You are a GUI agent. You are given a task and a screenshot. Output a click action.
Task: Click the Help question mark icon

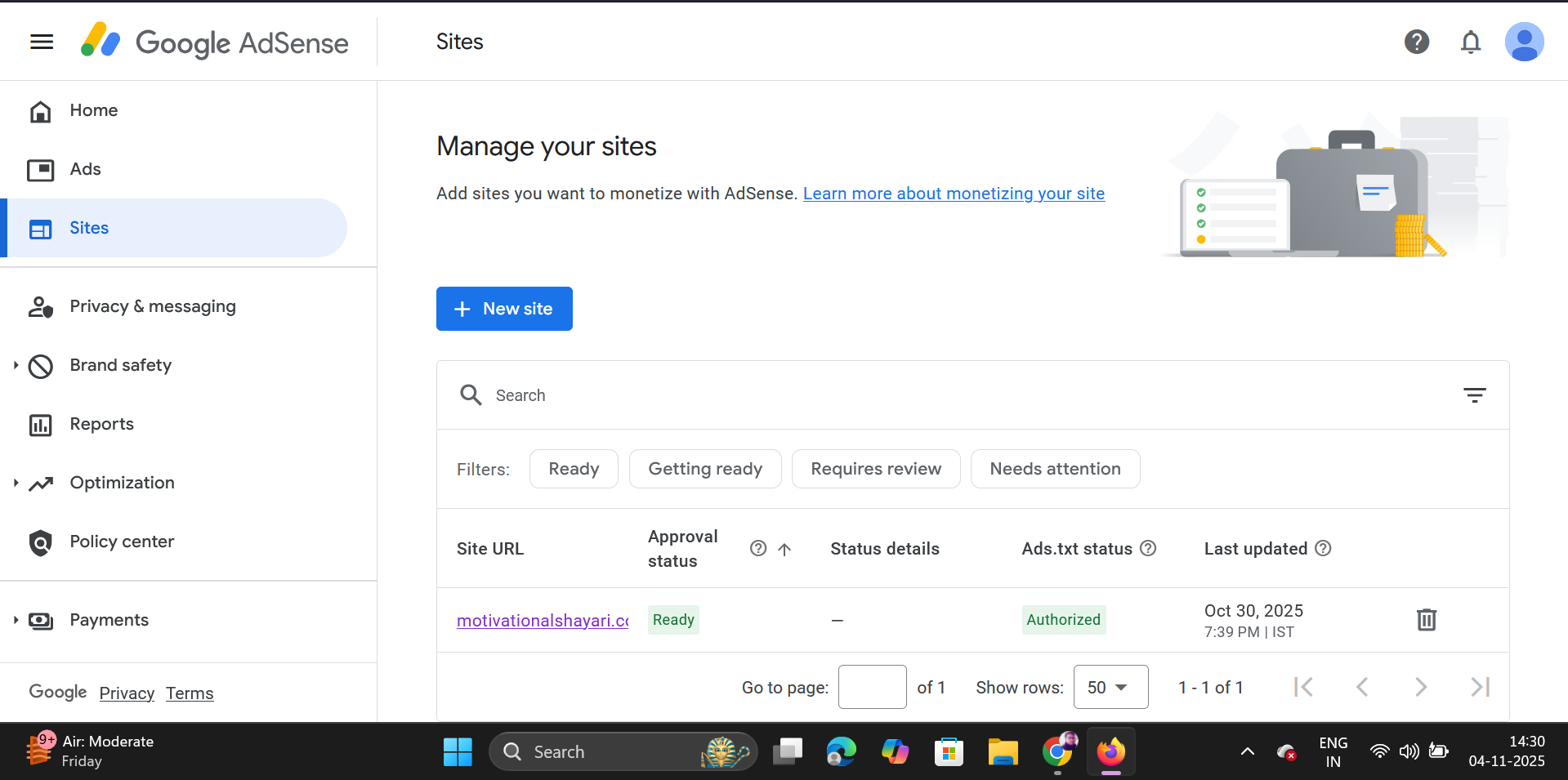click(1416, 42)
